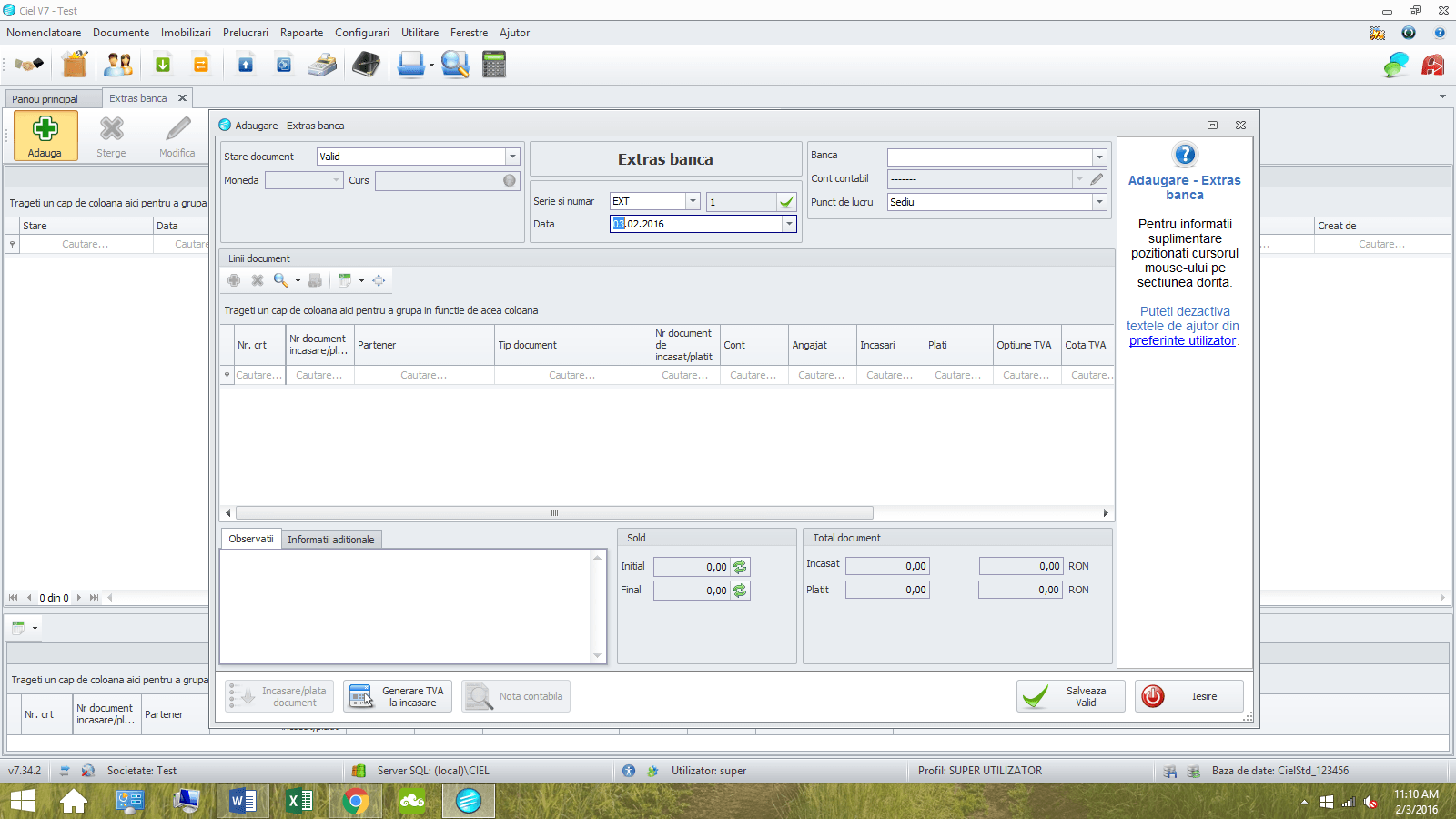This screenshot has height=819, width=1456.
Task: Click the Partener column search field
Action: [424, 375]
